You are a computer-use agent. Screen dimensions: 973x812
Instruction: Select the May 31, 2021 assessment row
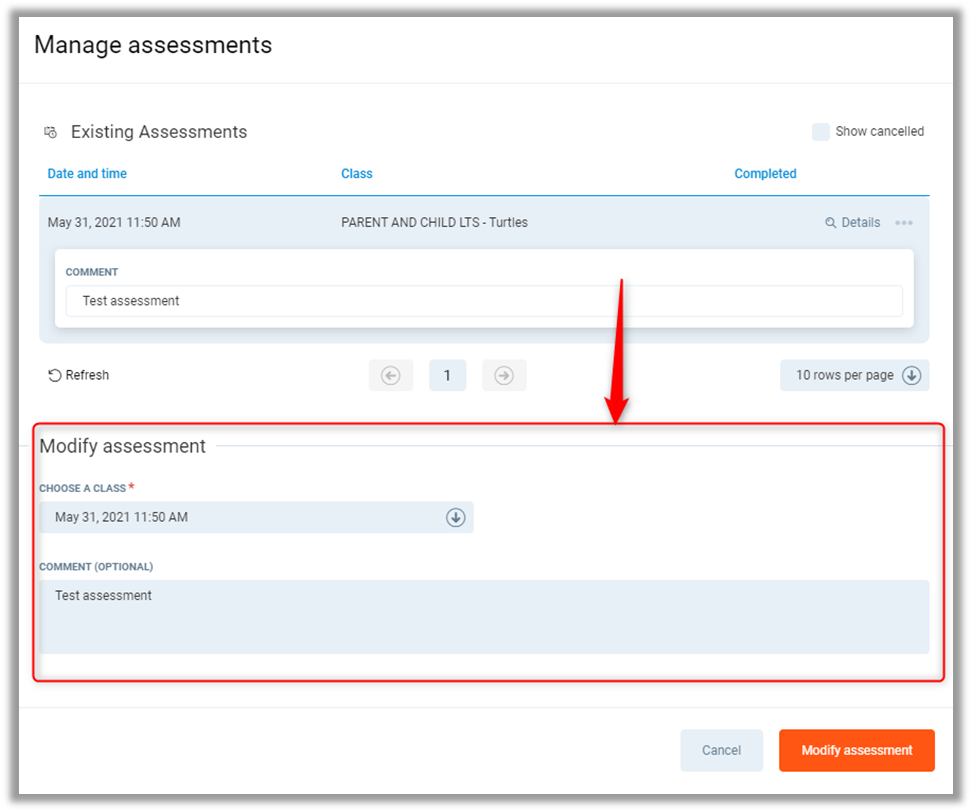(114, 223)
